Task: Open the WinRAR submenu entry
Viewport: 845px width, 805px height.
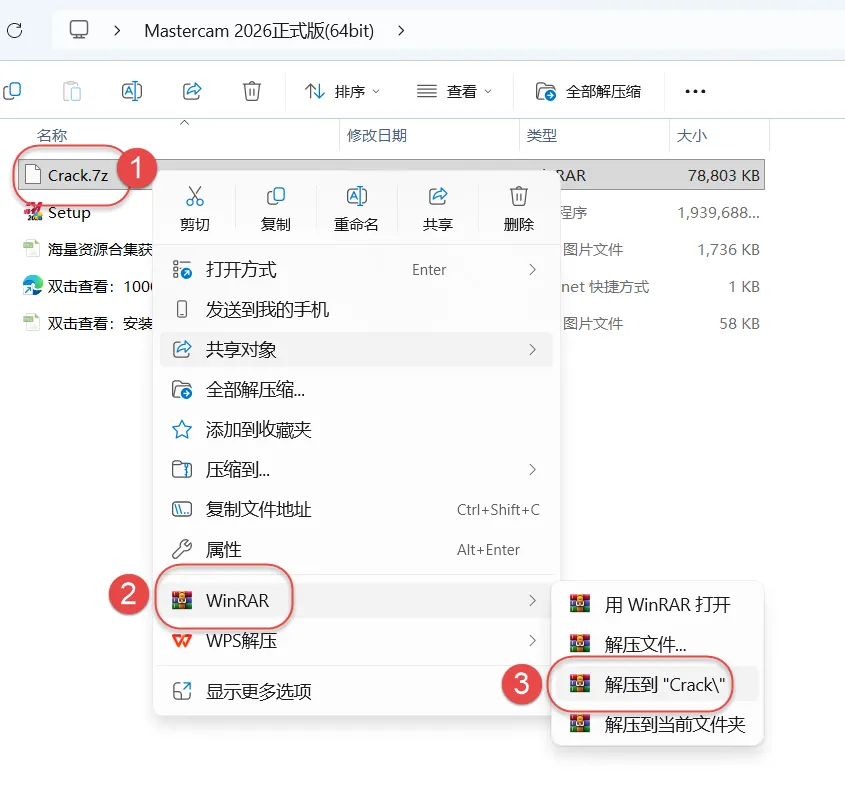Action: coord(356,600)
